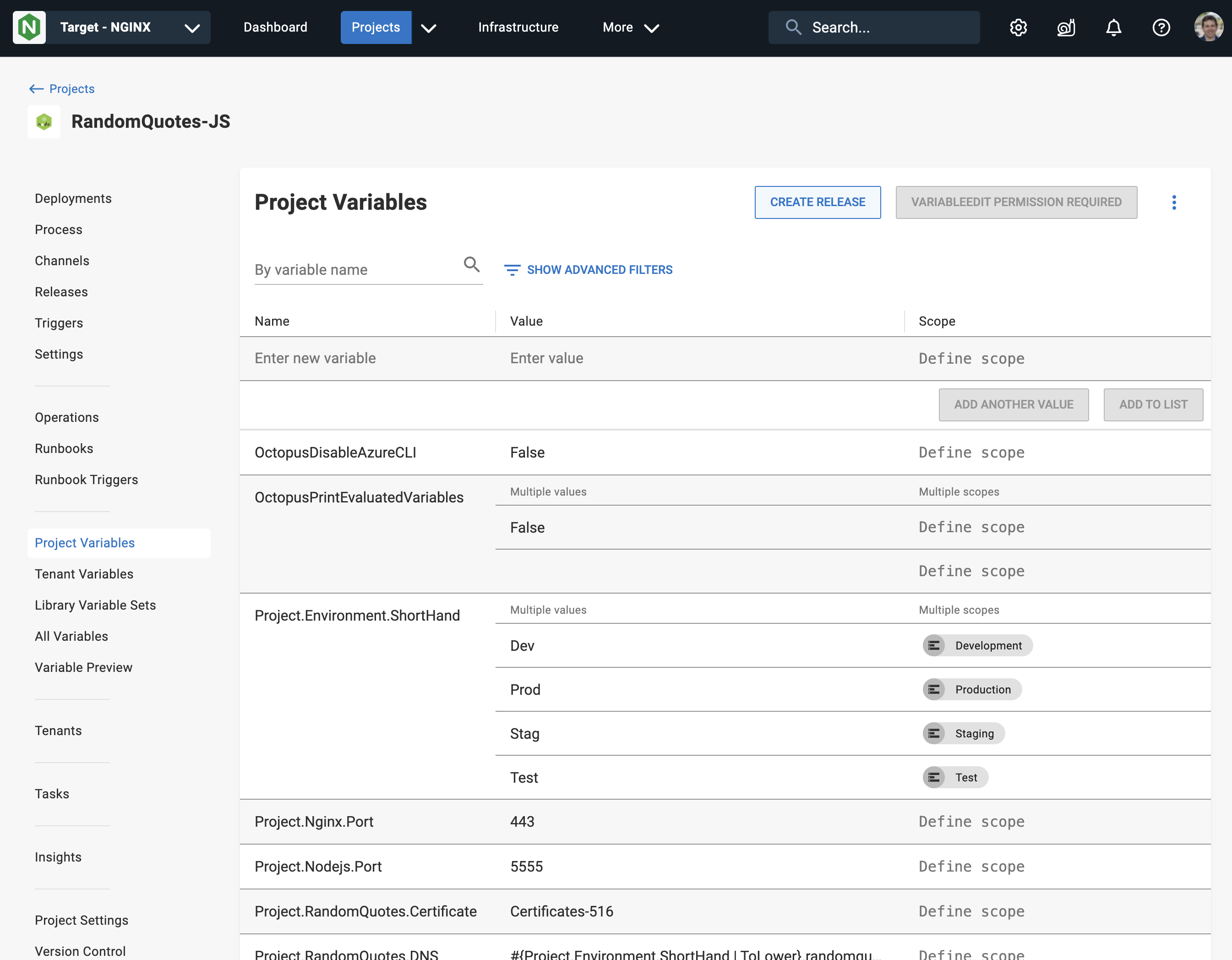Open the More navigation dropdown
The width and height of the screenshot is (1232, 960).
pyautogui.click(x=630, y=27)
